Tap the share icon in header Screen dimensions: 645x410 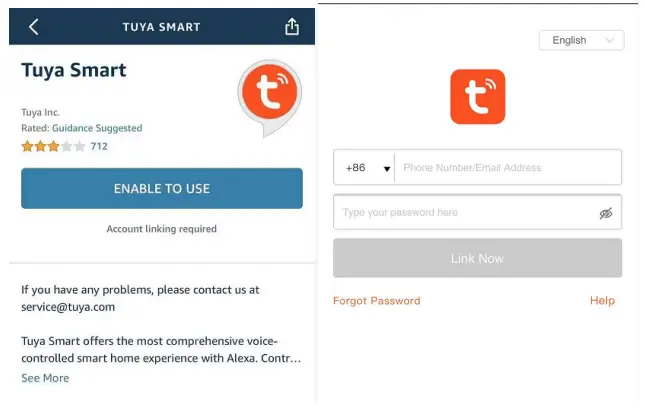pyautogui.click(x=292, y=27)
